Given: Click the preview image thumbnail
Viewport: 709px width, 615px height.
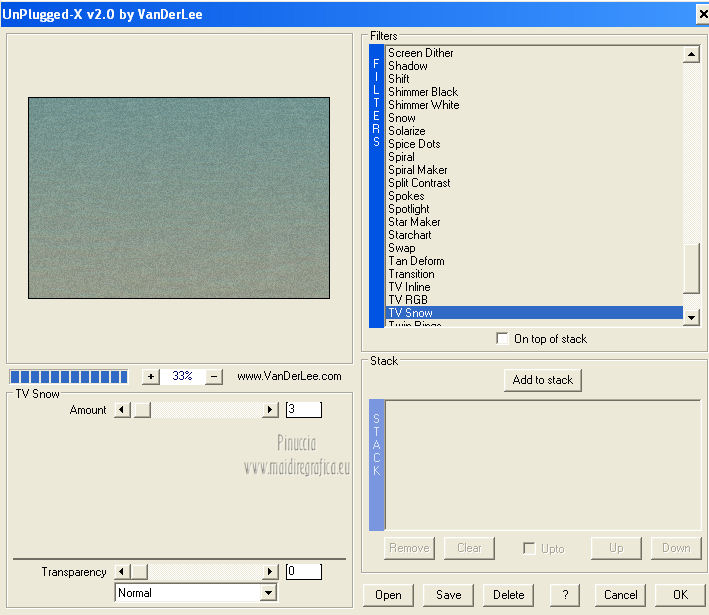Looking at the screenshot, I should tap(179, 198).
